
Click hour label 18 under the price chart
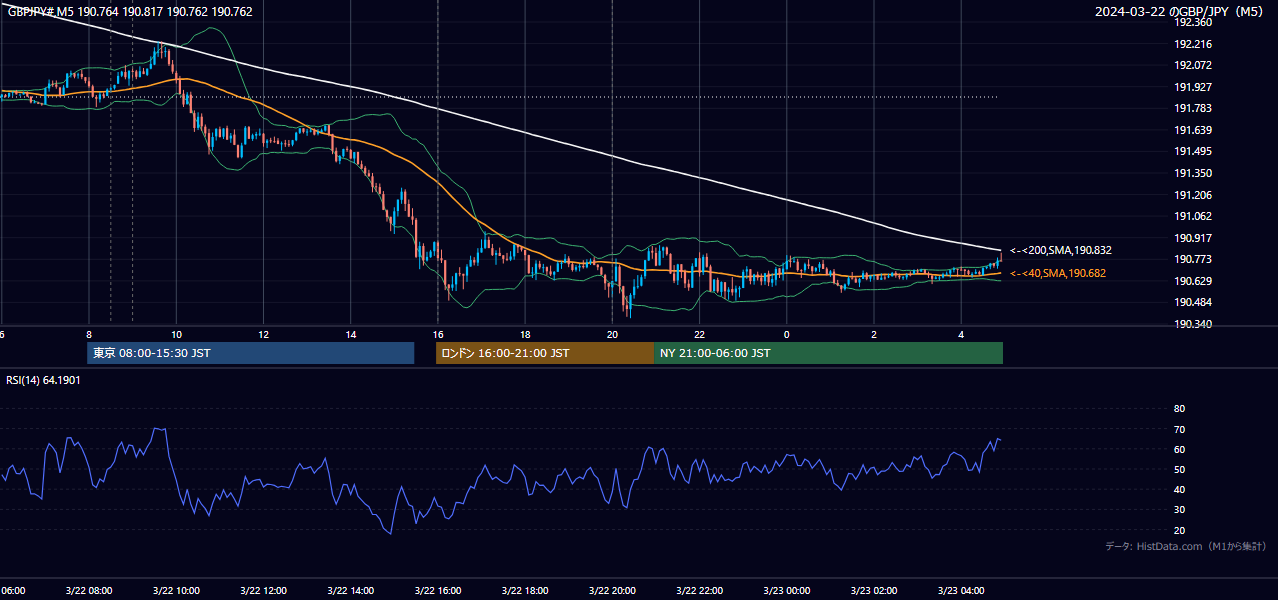pos(525,334)
